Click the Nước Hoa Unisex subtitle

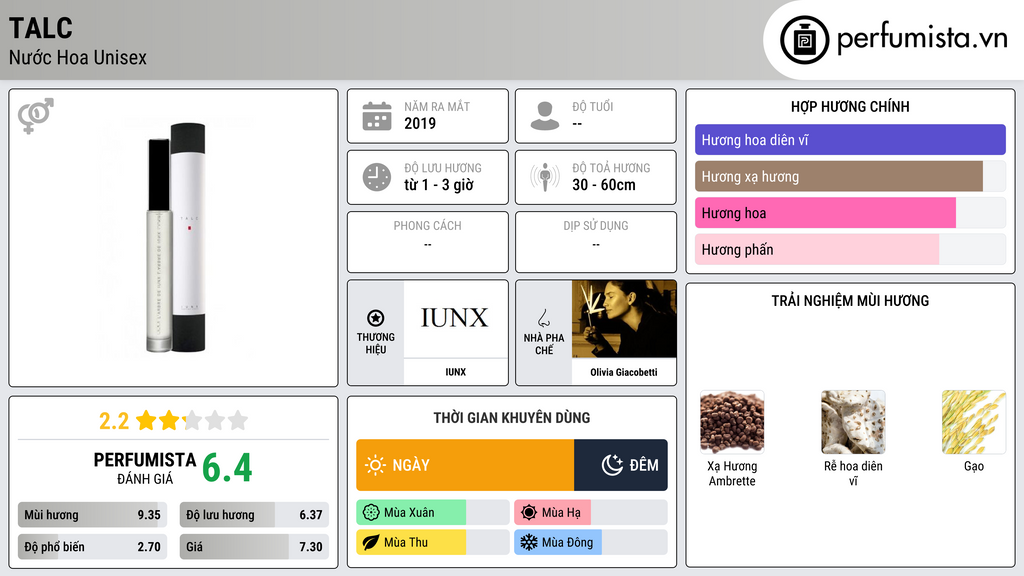pyautogui.click(x=78, y=57)
